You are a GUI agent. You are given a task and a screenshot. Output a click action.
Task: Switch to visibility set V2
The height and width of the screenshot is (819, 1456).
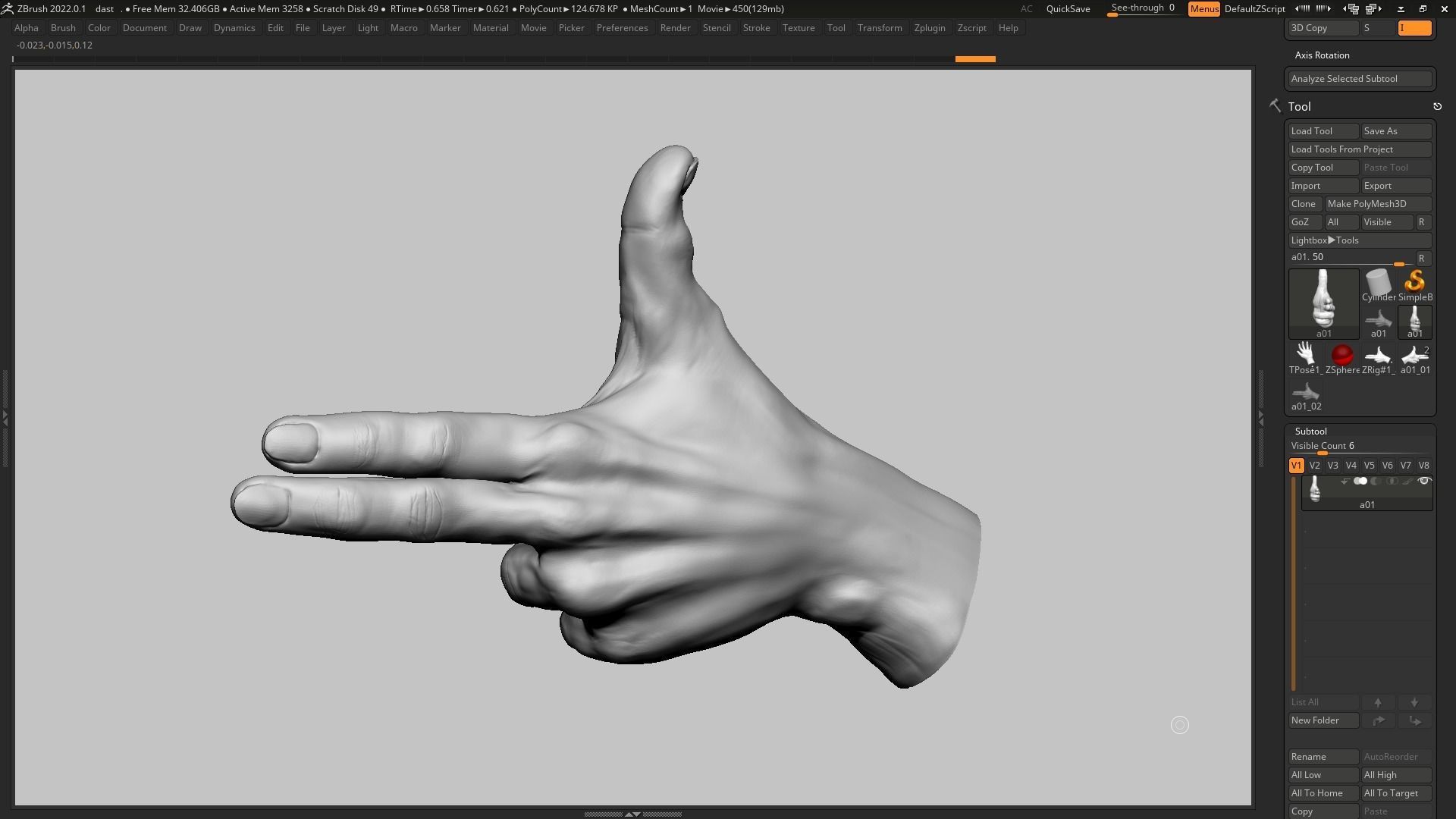click(1314, 466)
